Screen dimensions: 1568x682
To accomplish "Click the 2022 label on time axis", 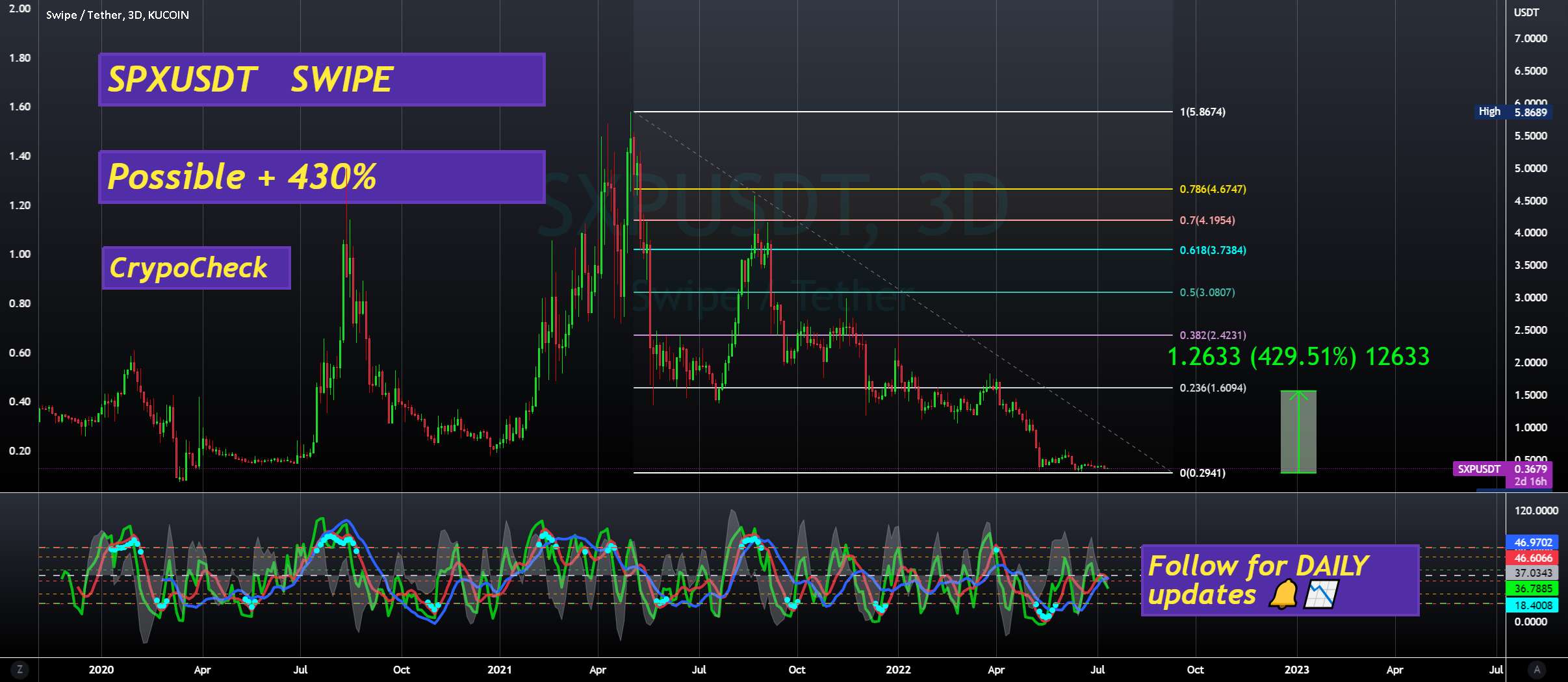I will tap(898, 670).
